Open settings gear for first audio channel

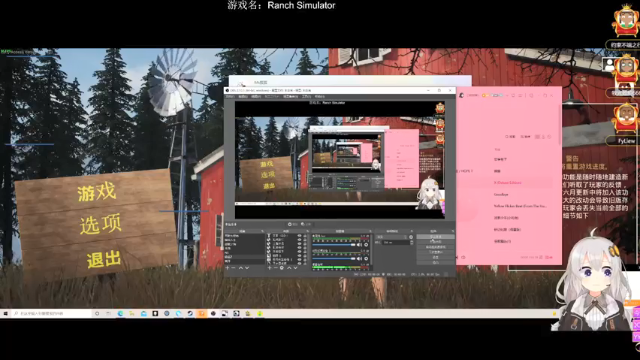pyautogui.click(x=366, y=245)
